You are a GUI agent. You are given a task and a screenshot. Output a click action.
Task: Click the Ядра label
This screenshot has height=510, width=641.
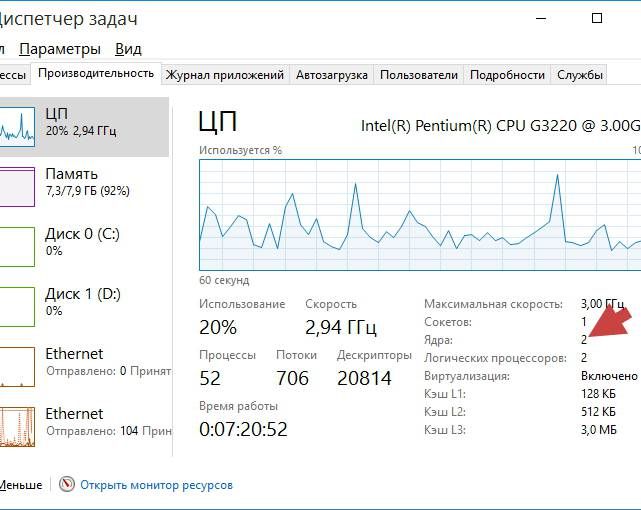[438, 340]
